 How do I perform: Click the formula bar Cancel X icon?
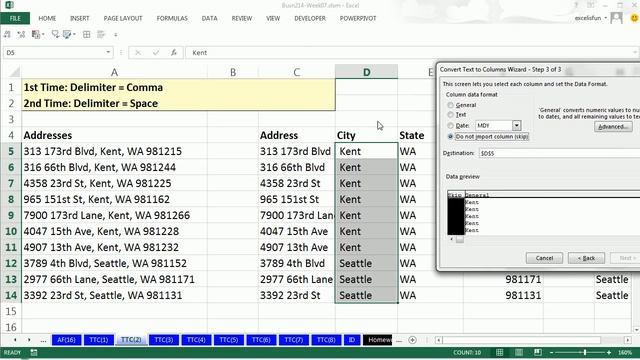tap(138, 53)
